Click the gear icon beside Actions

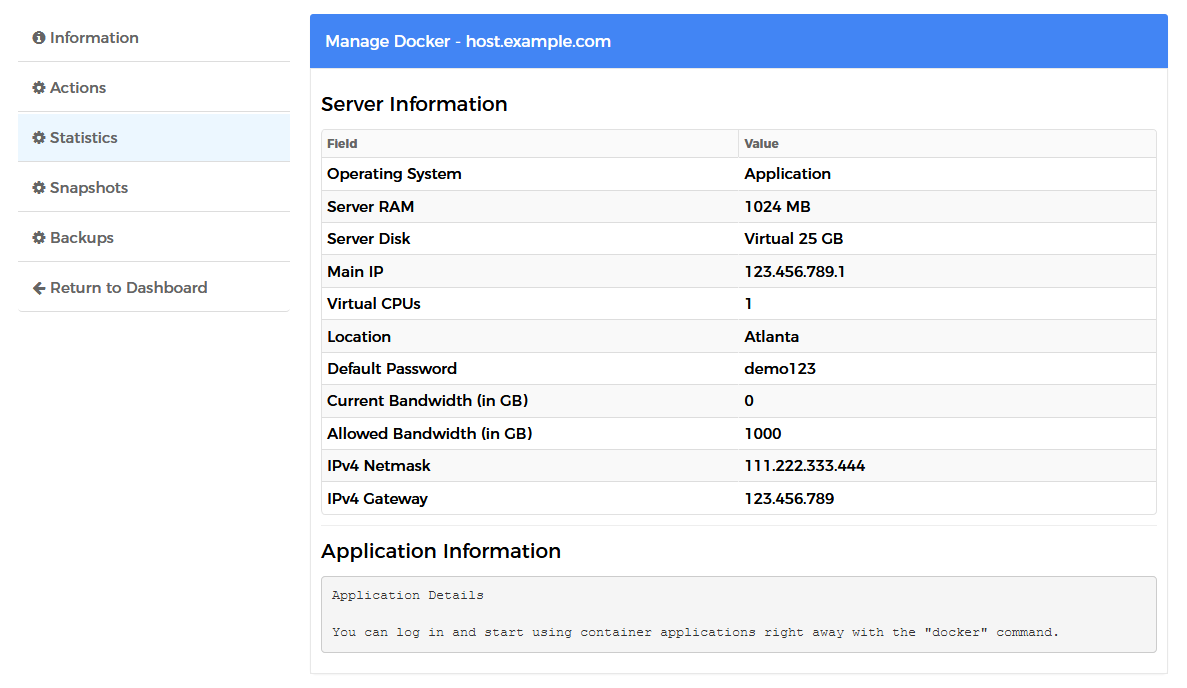pyautogui.click(x=39, y=88)
